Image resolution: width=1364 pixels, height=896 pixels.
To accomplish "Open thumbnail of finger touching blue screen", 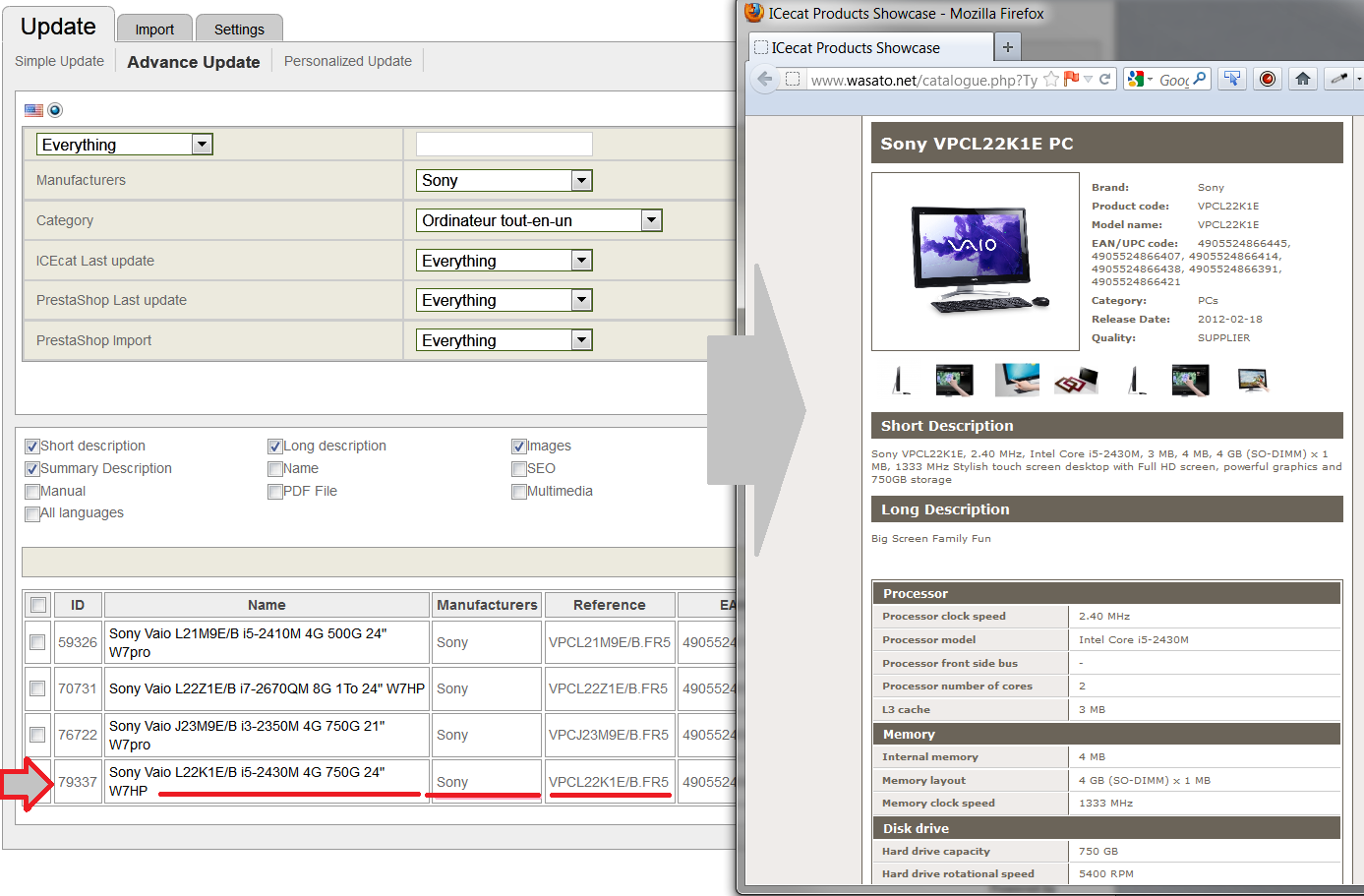I will (1017, 380).
